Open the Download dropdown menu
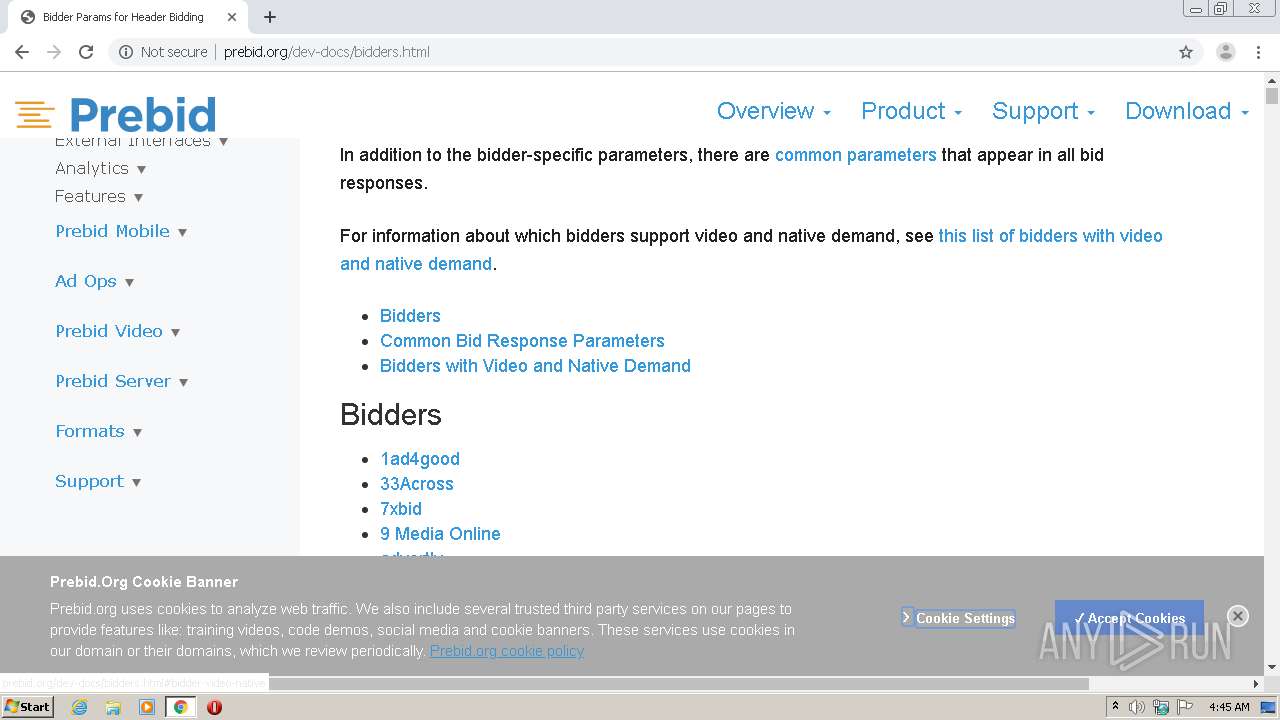 pyautogui.click(x=1187, y=111)
